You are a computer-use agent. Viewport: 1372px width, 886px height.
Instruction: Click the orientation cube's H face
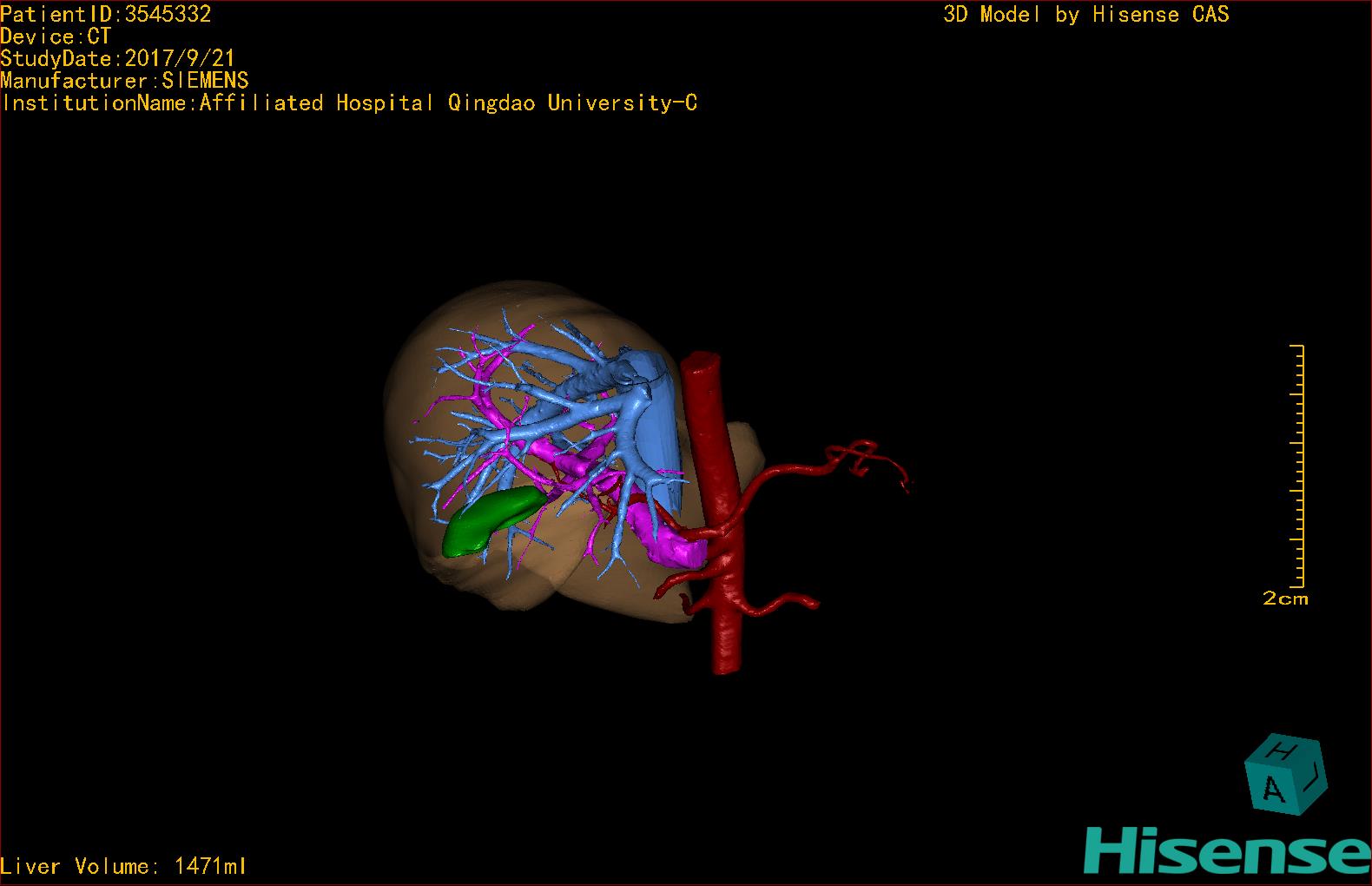[x=1283, y=749]
